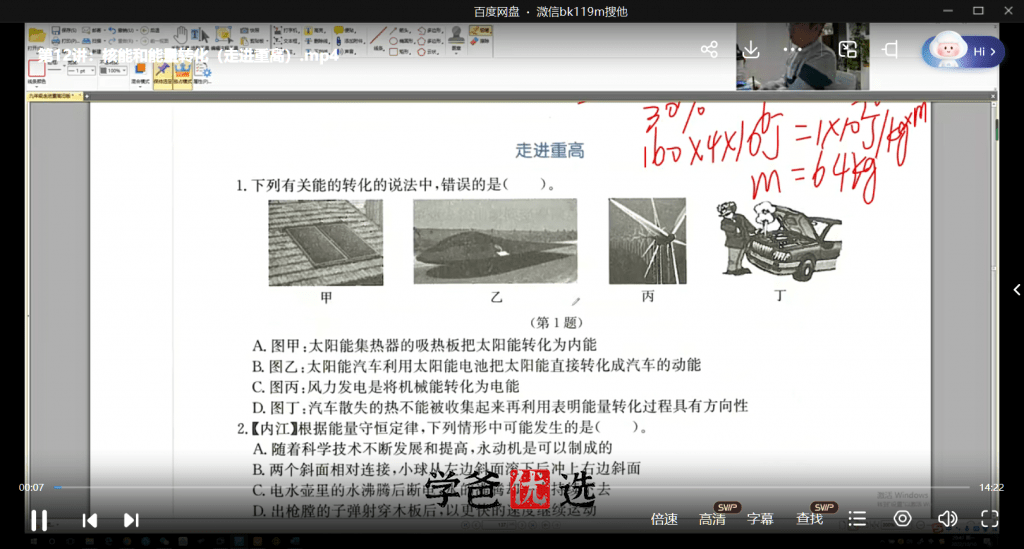The width and height of the screenshot is (1024, 549).
Task: Expand the right side panel arrow
Action: coord(1016,290)
